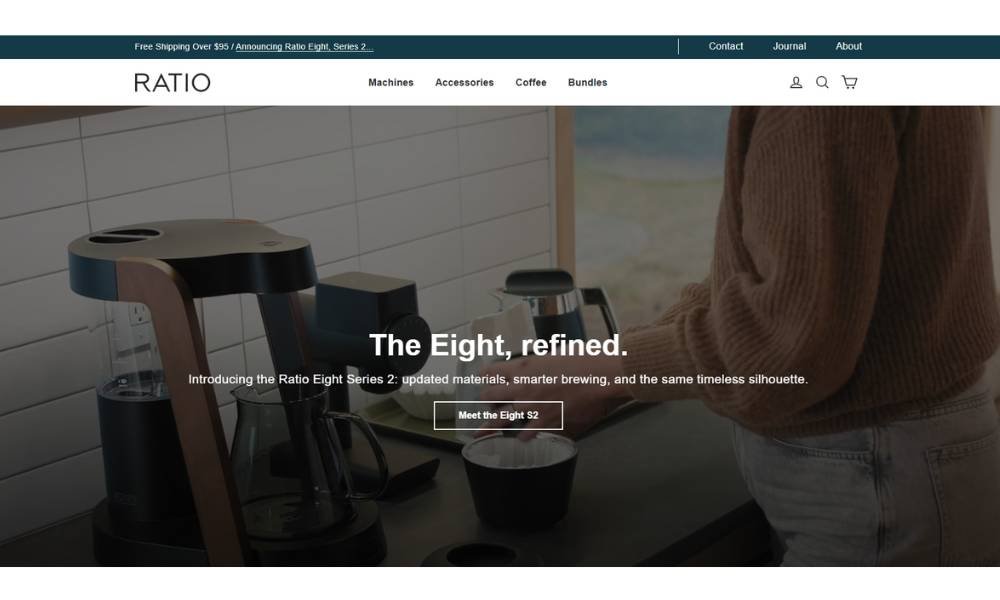The image size is (1000, 600).
Task: Go home via the RATIO logo
Action: [x=172, y=82]
